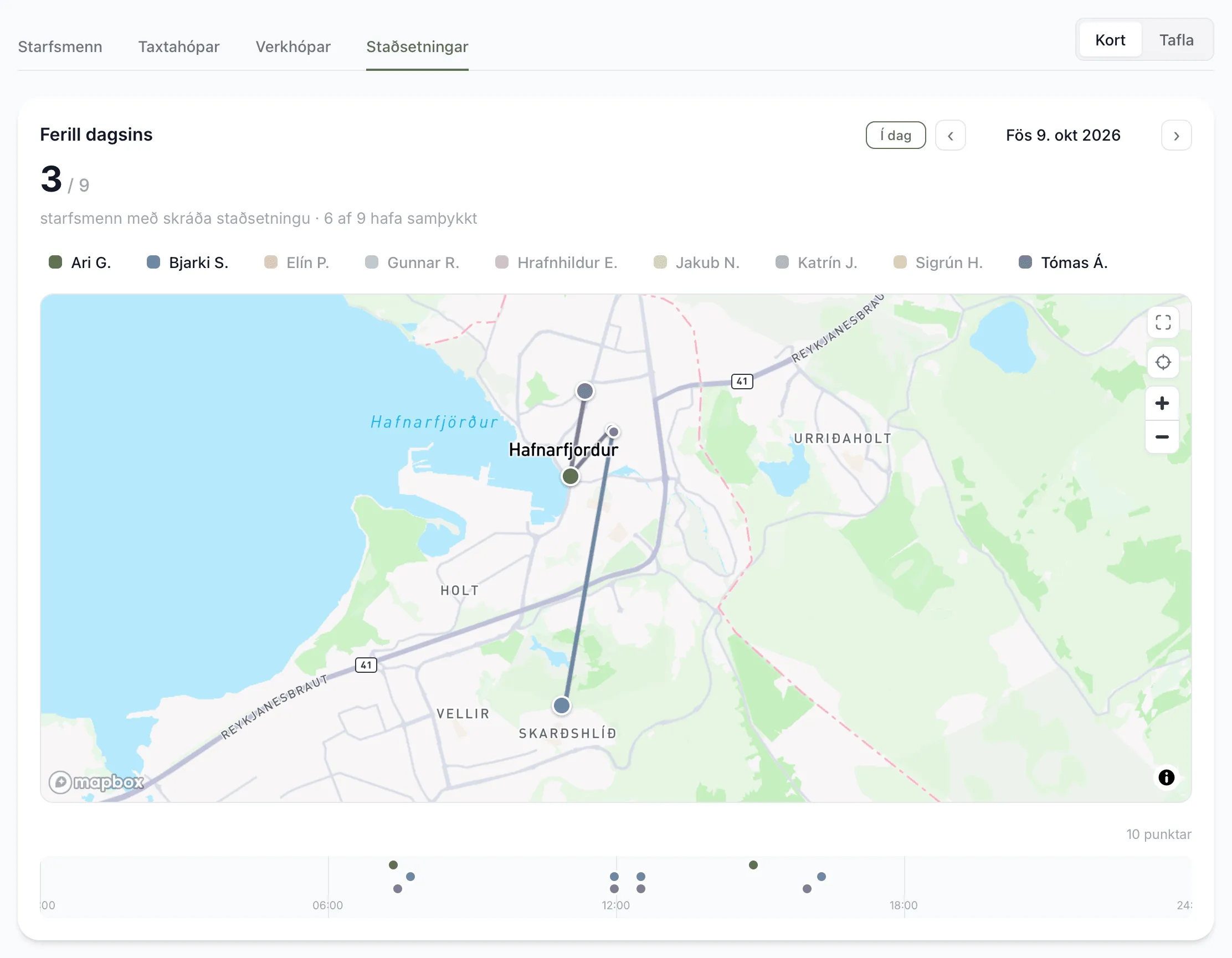Image resolution: width=1232 pixels, height=958 pixels.
Task: Click the small marker right of Hafnarfjordur label
Action: point(613,432)
